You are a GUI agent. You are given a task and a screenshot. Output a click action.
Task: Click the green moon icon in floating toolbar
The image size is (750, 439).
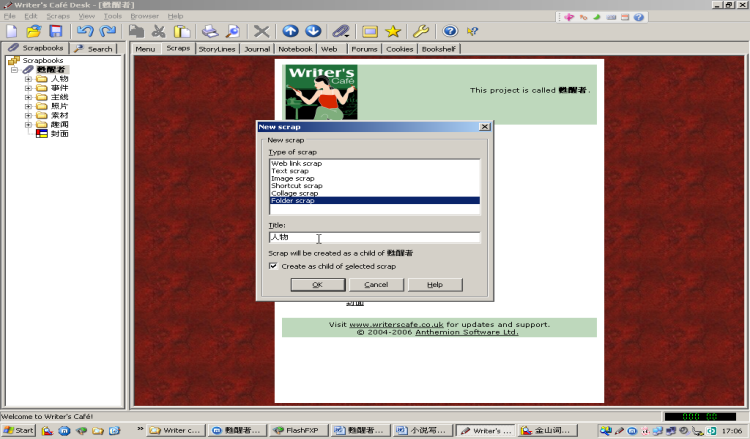(x=597, y=17)
